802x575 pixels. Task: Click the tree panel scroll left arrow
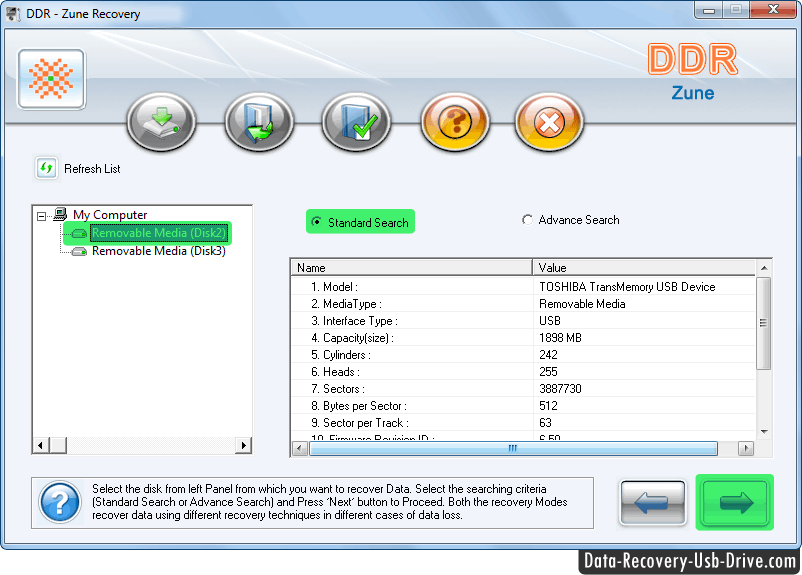pos(41,445)
